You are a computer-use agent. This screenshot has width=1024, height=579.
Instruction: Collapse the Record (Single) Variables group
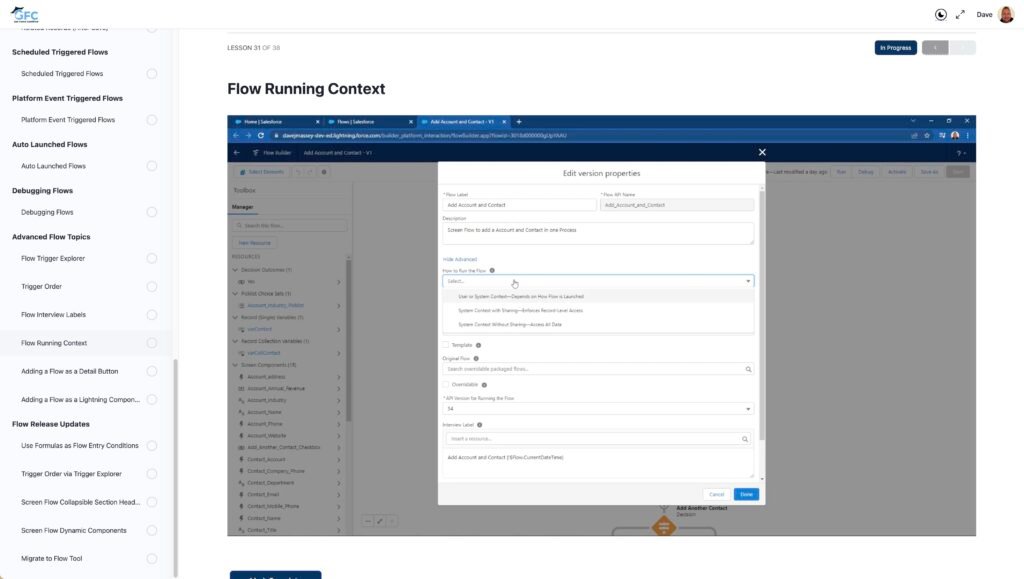[236, 318]
